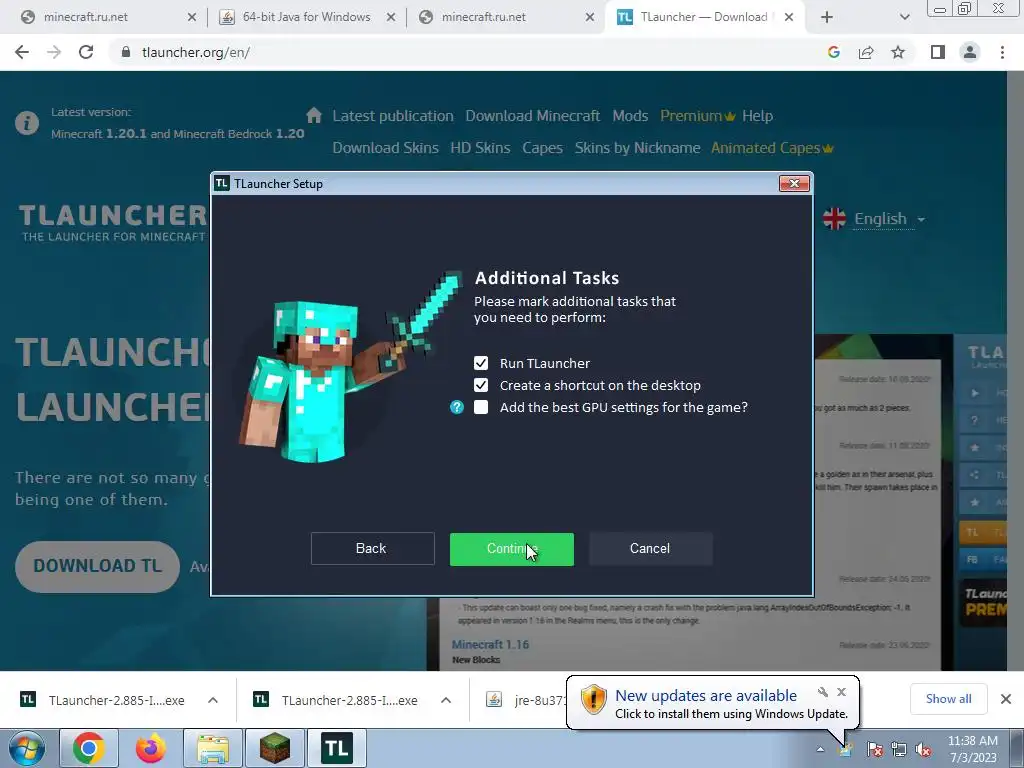
Task: Dismiss the Windows Update balloon
Action: (x=841, y=692)
